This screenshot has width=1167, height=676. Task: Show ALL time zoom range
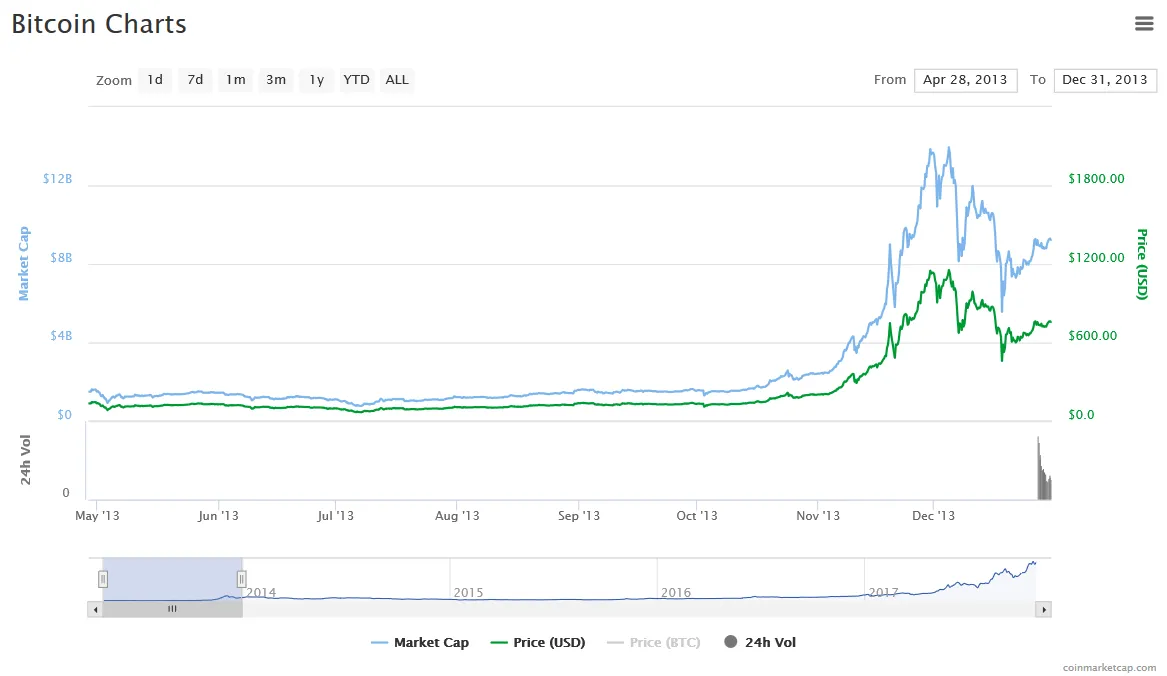click(397, 80)
